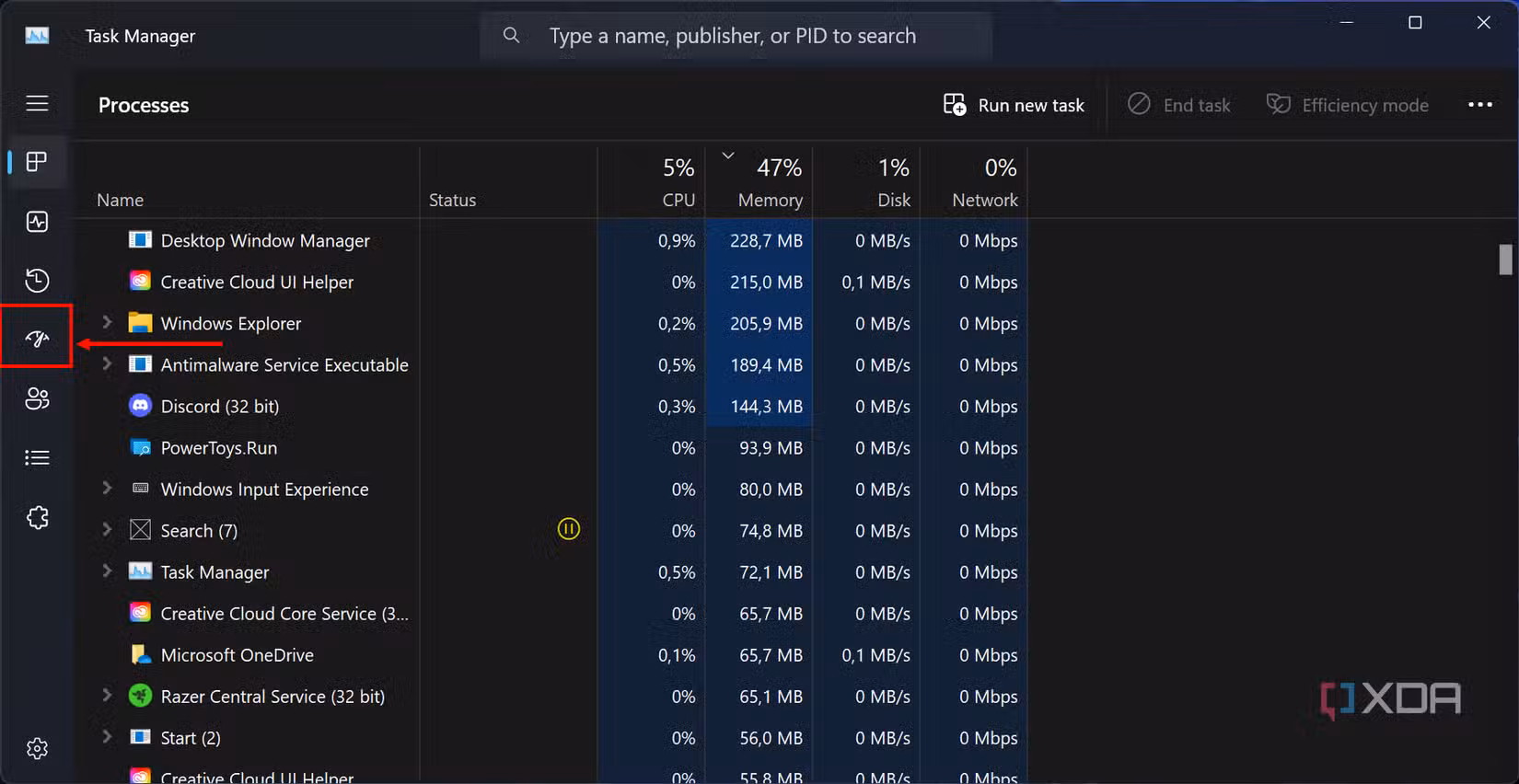Image resolution: width=1519 pixels, height=784 pixels.
Task: Click the Run new task button
Action: 1014,105
